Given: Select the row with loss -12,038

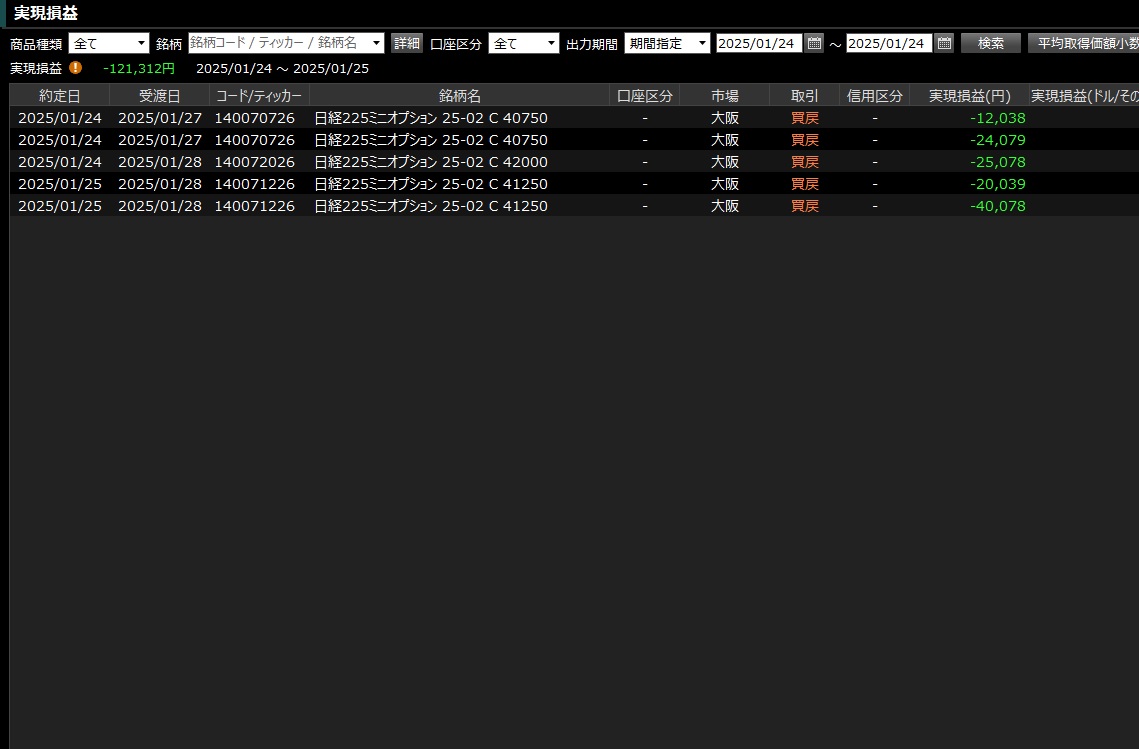Looking at the screenshot, I should coord(574,118).
